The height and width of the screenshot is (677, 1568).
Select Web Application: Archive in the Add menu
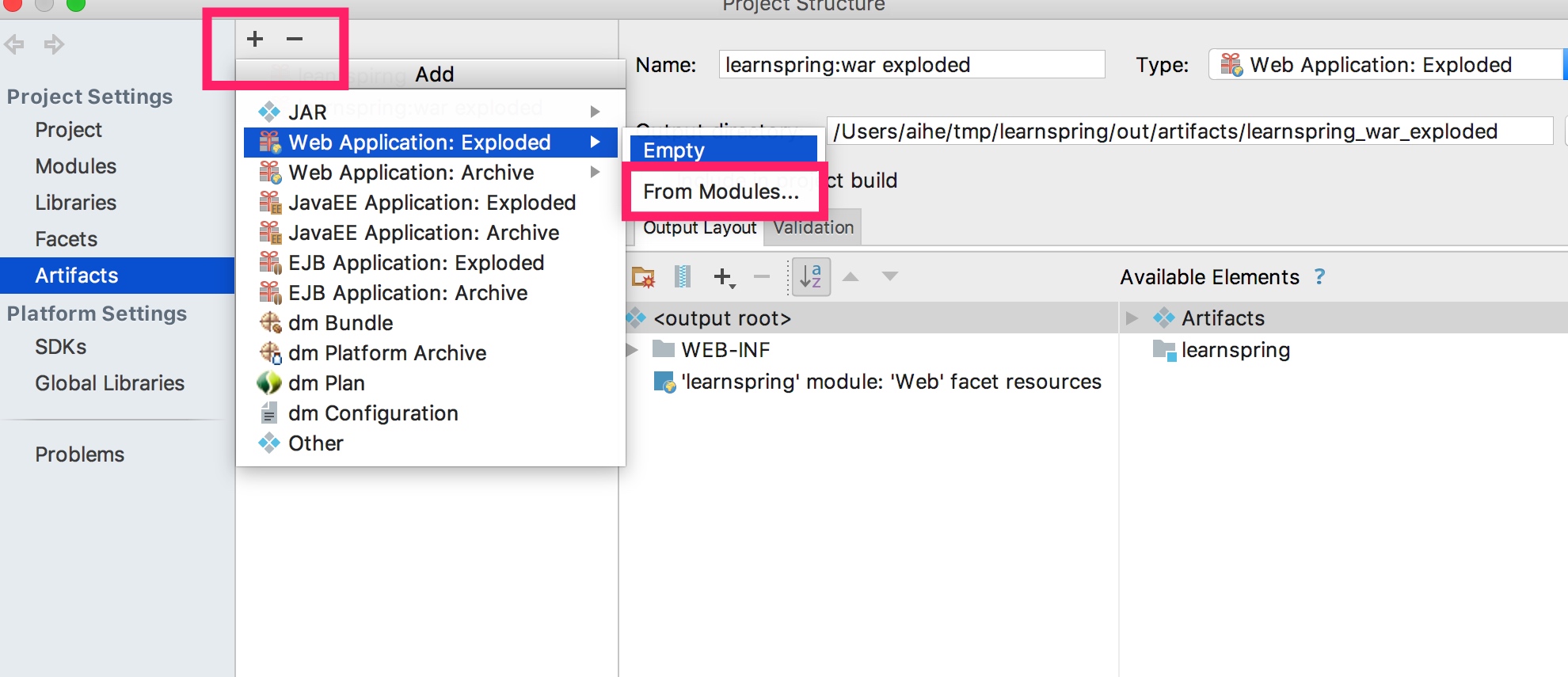tap(411, 173)
